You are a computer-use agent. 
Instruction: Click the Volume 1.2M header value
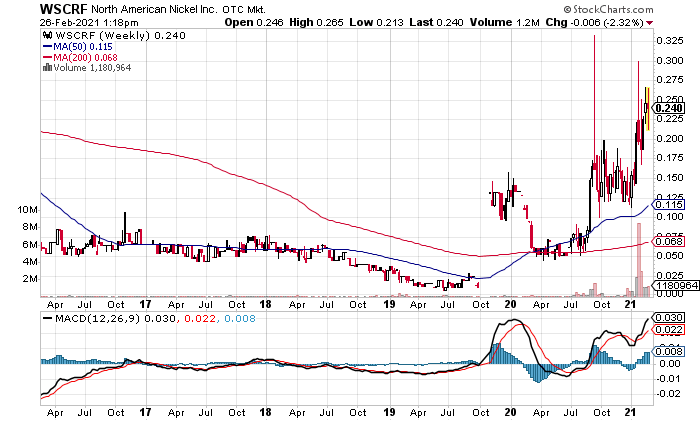tap(504, 22)
